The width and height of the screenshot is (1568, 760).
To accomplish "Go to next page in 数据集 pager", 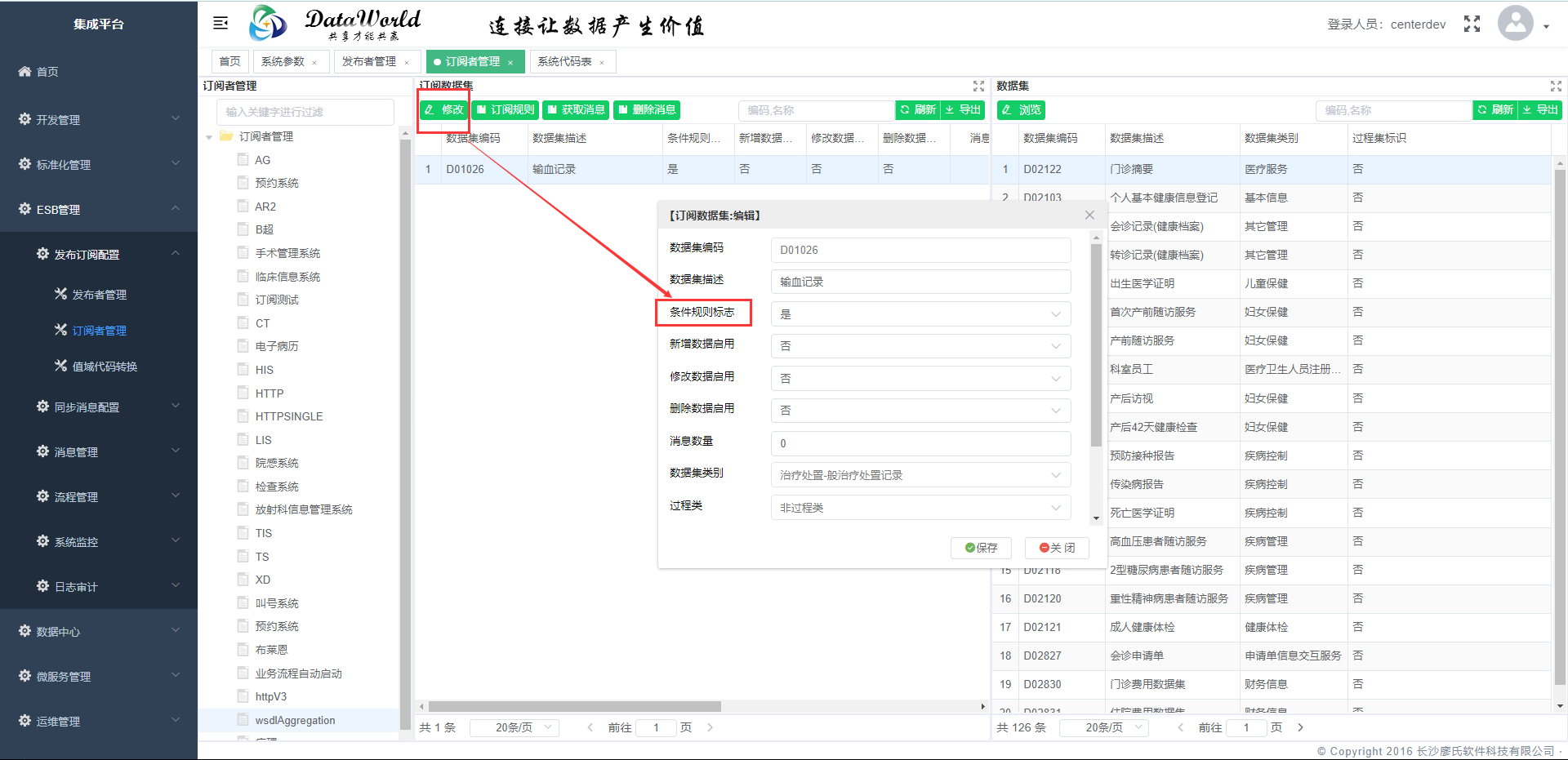I will point(1301,727).
